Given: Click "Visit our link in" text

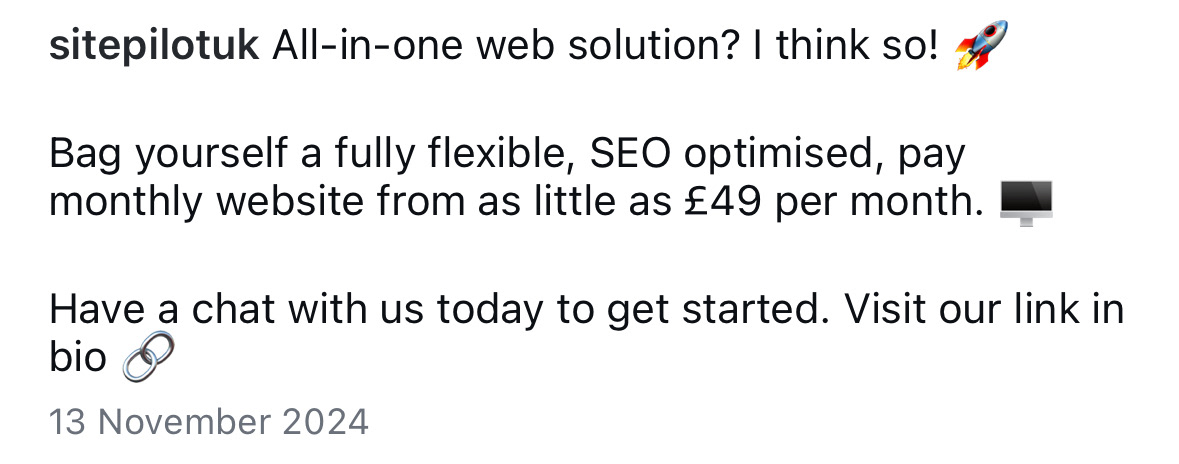Looking at the screenshot, I should [x=985, y=310].
